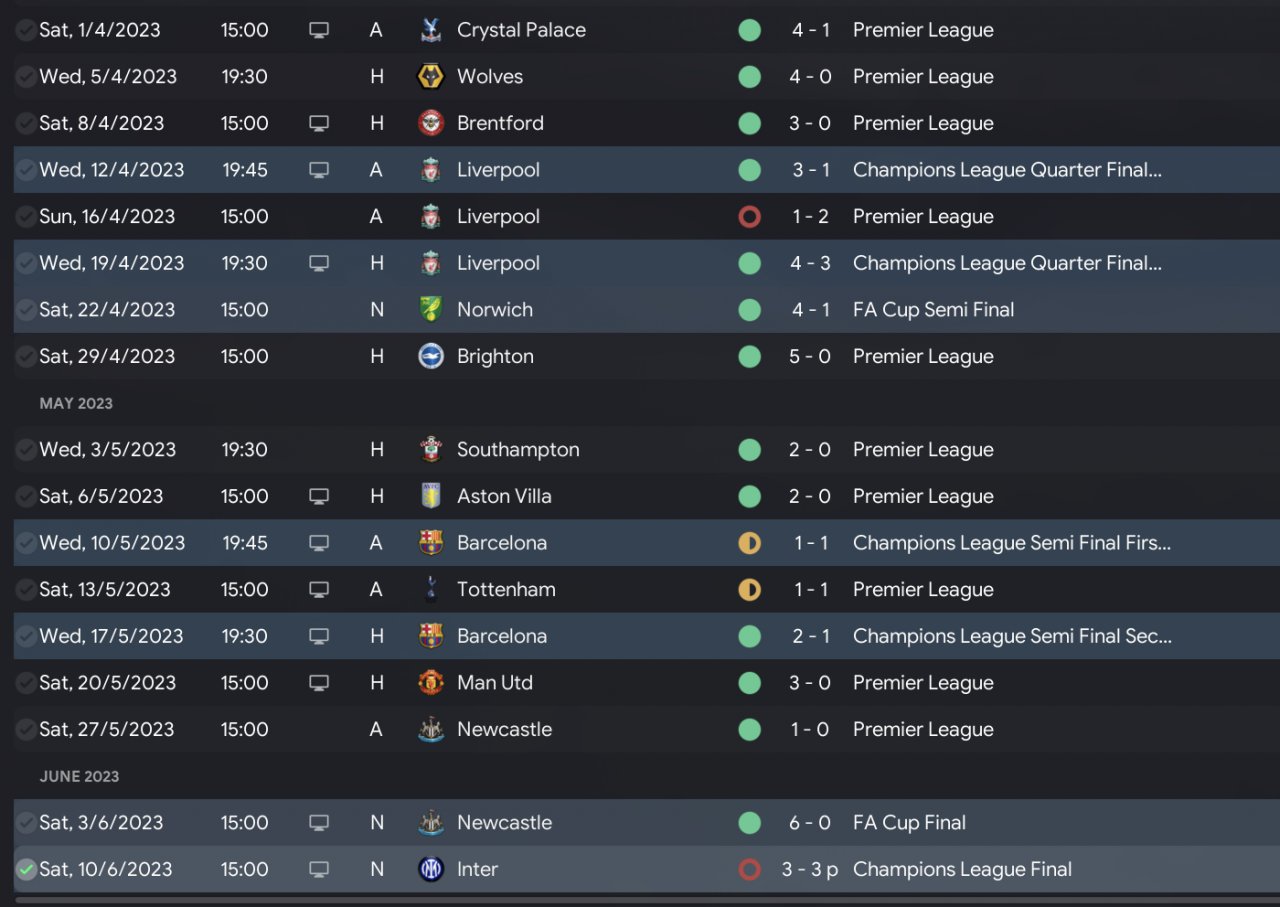Screen dimensions: 1280x907
Task: Open the 6 - 0 FA Cup Final score
Action: click(x=809, y=823)
